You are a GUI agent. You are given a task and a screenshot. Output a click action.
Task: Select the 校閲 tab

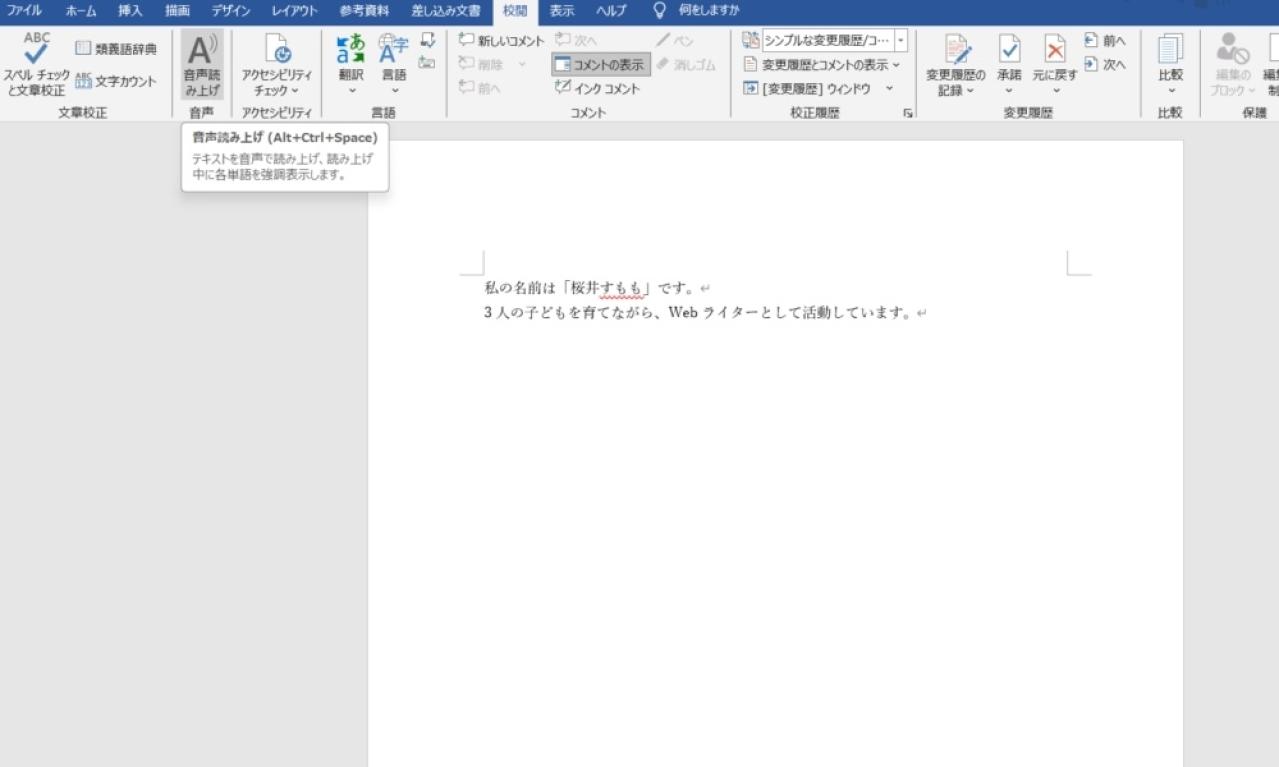pos(515,11)
